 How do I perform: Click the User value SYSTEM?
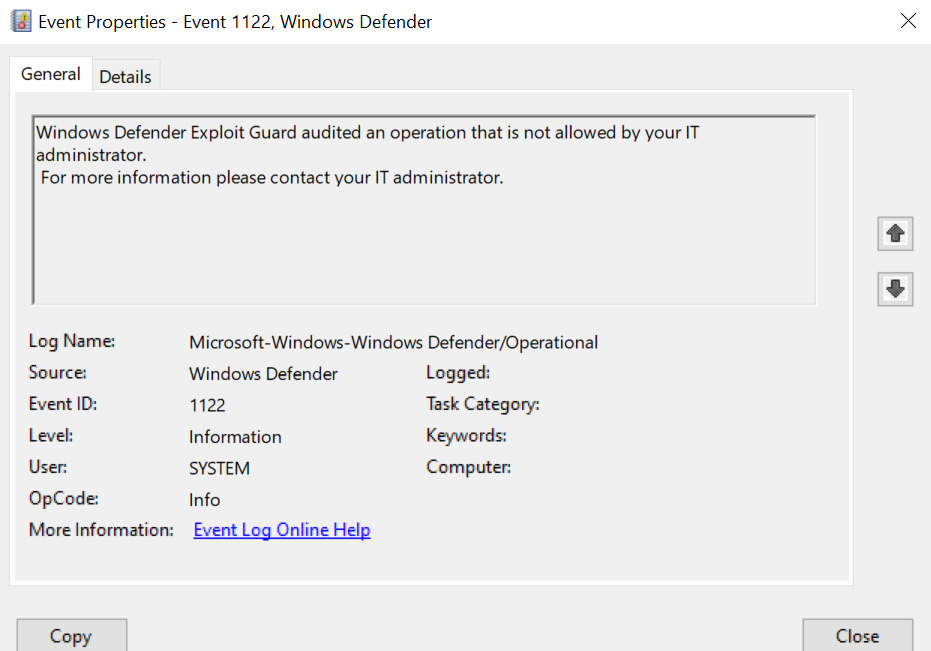coord(219,469)
